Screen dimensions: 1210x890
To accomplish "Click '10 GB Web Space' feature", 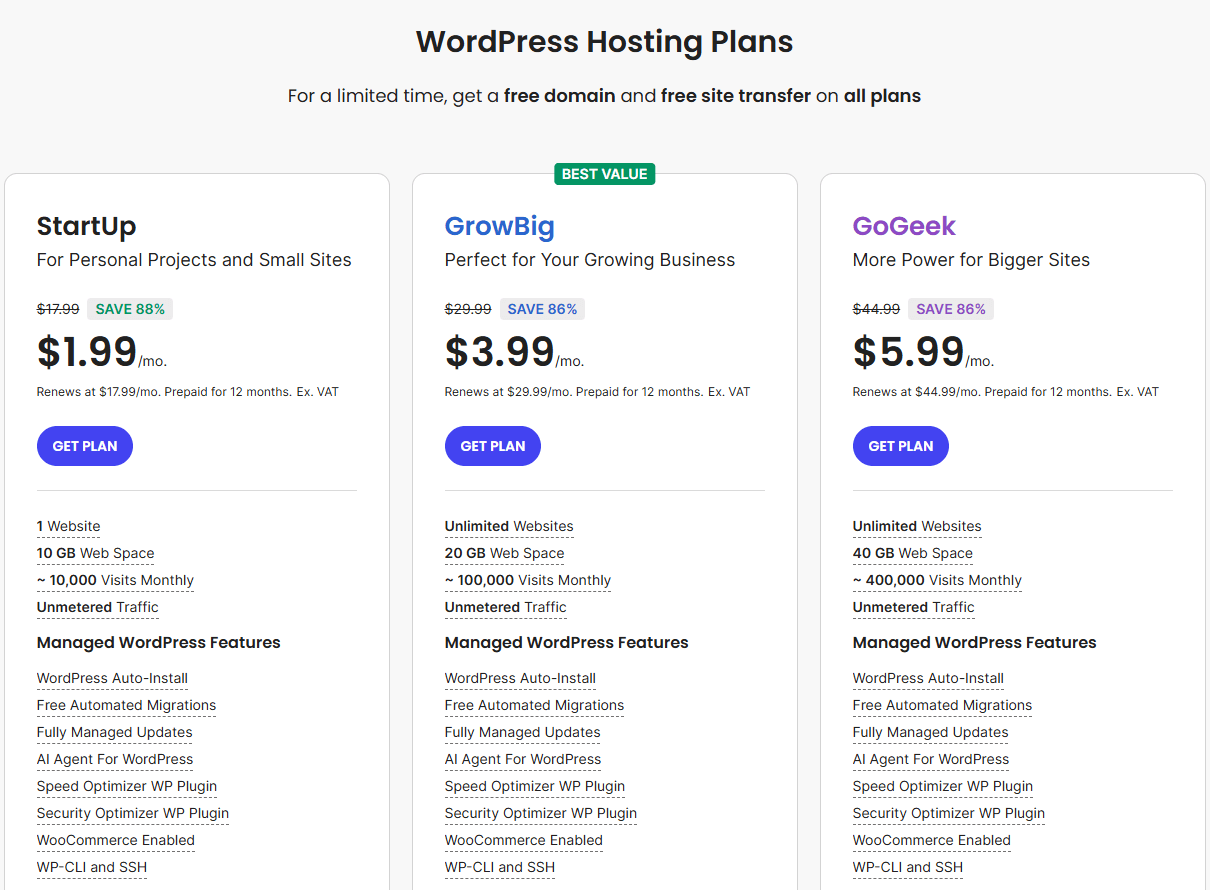I will tap(95, 553).
